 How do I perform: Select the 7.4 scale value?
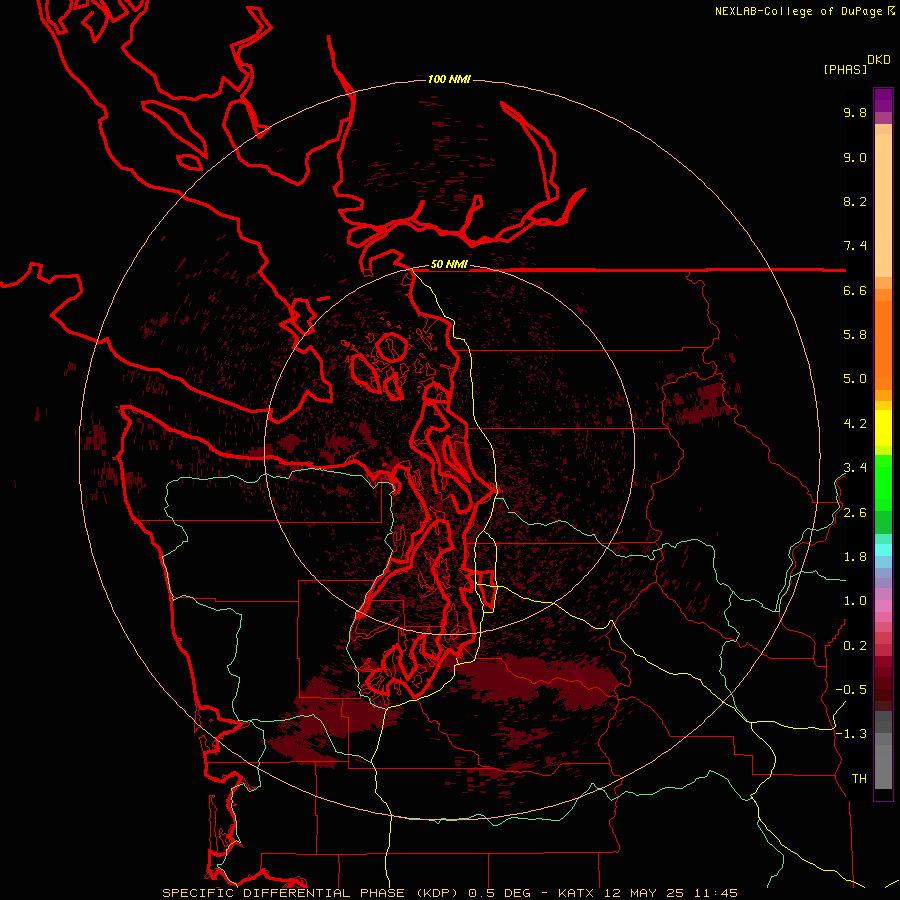(855, 246)
